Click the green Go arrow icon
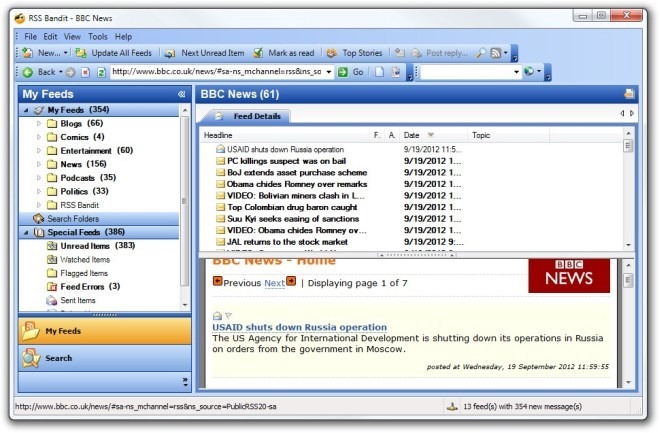 [x=343, y=72]
